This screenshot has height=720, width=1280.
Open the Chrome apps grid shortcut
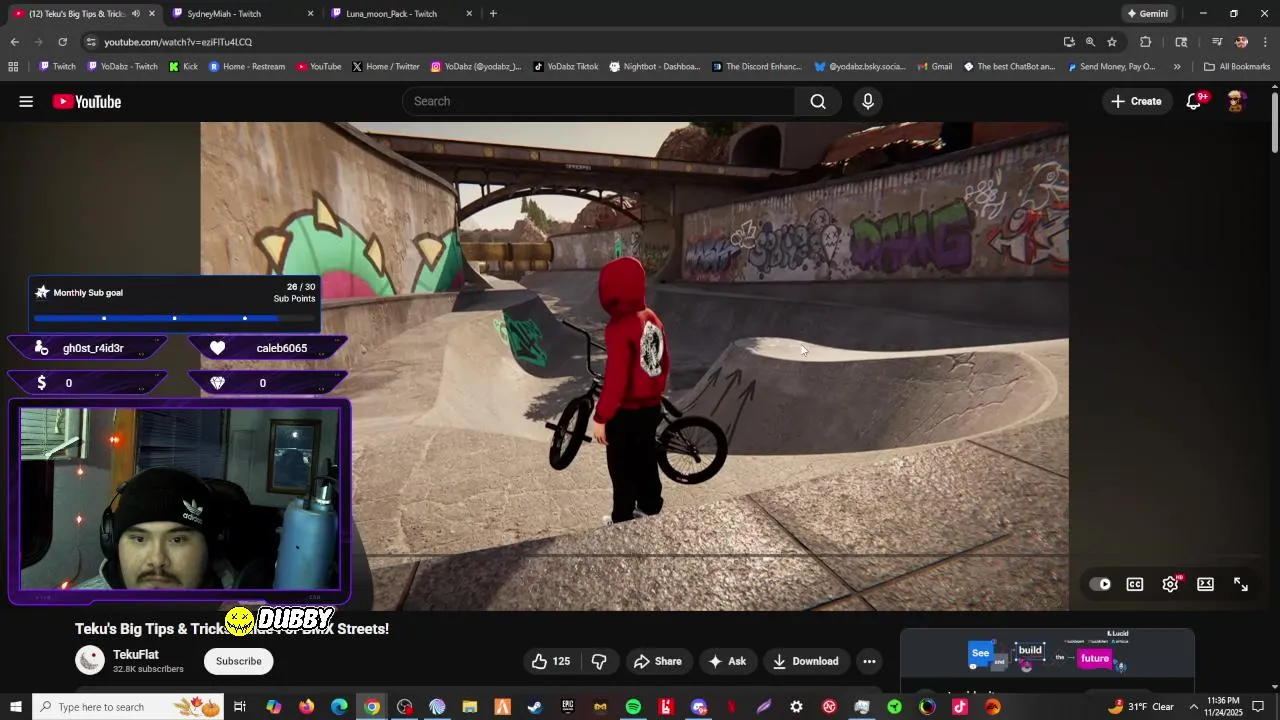click(13, 67)
